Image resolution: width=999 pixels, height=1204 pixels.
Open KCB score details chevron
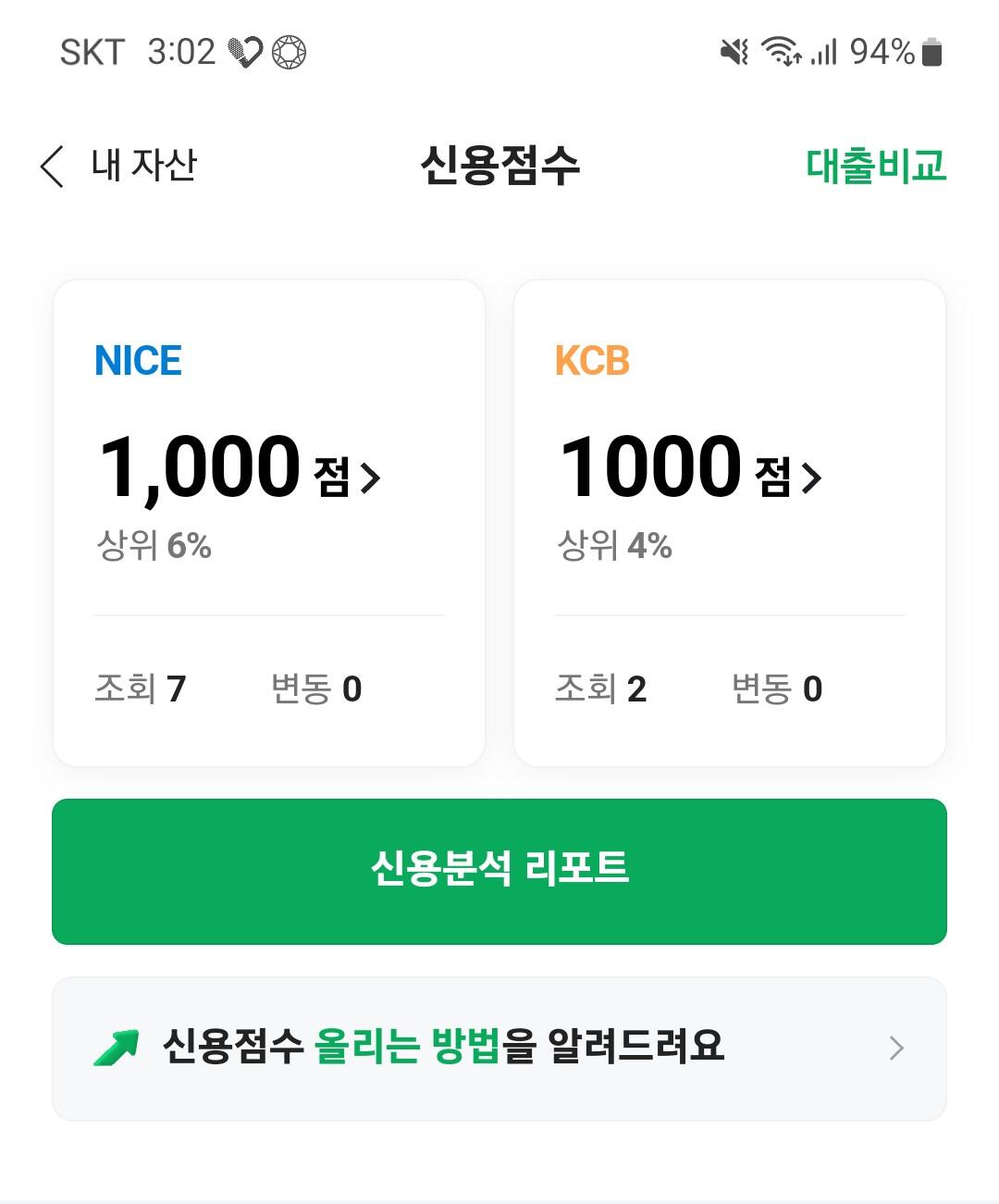[x=812, y=478]
